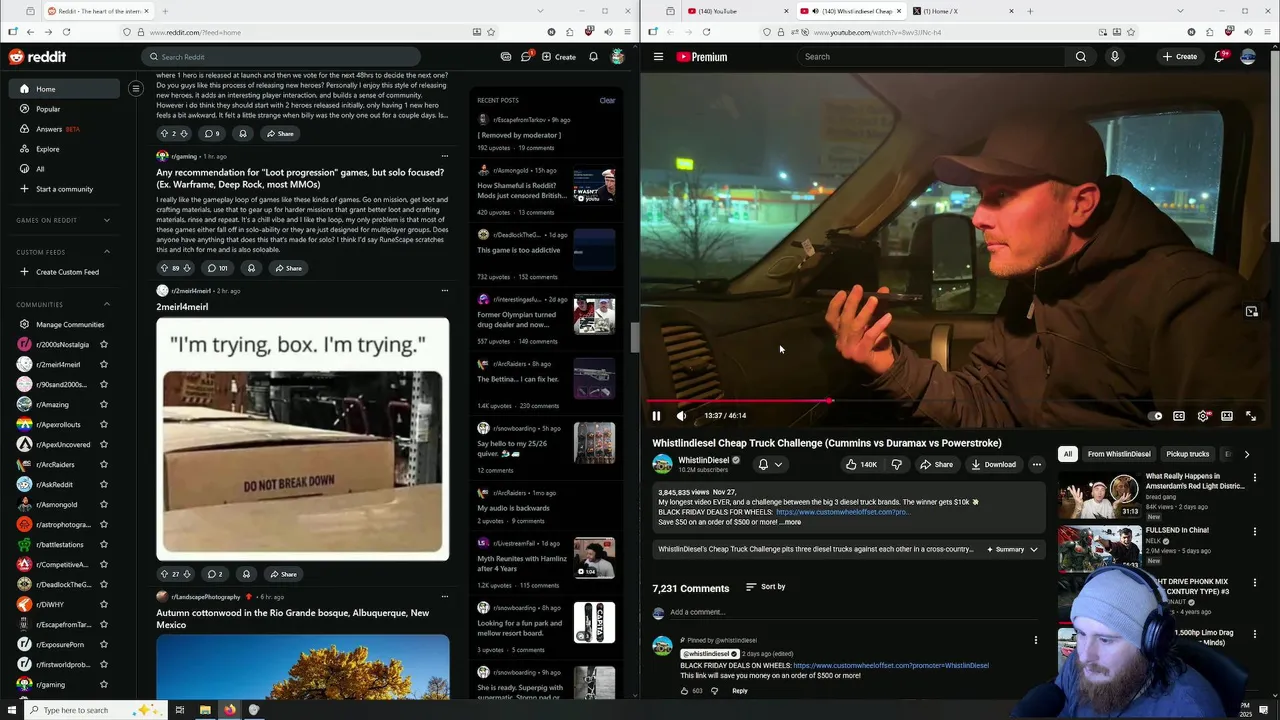Mute the YouTube player volume
Image resolution: width=1280 pixels, height=720 pixels.
[681, 416]
